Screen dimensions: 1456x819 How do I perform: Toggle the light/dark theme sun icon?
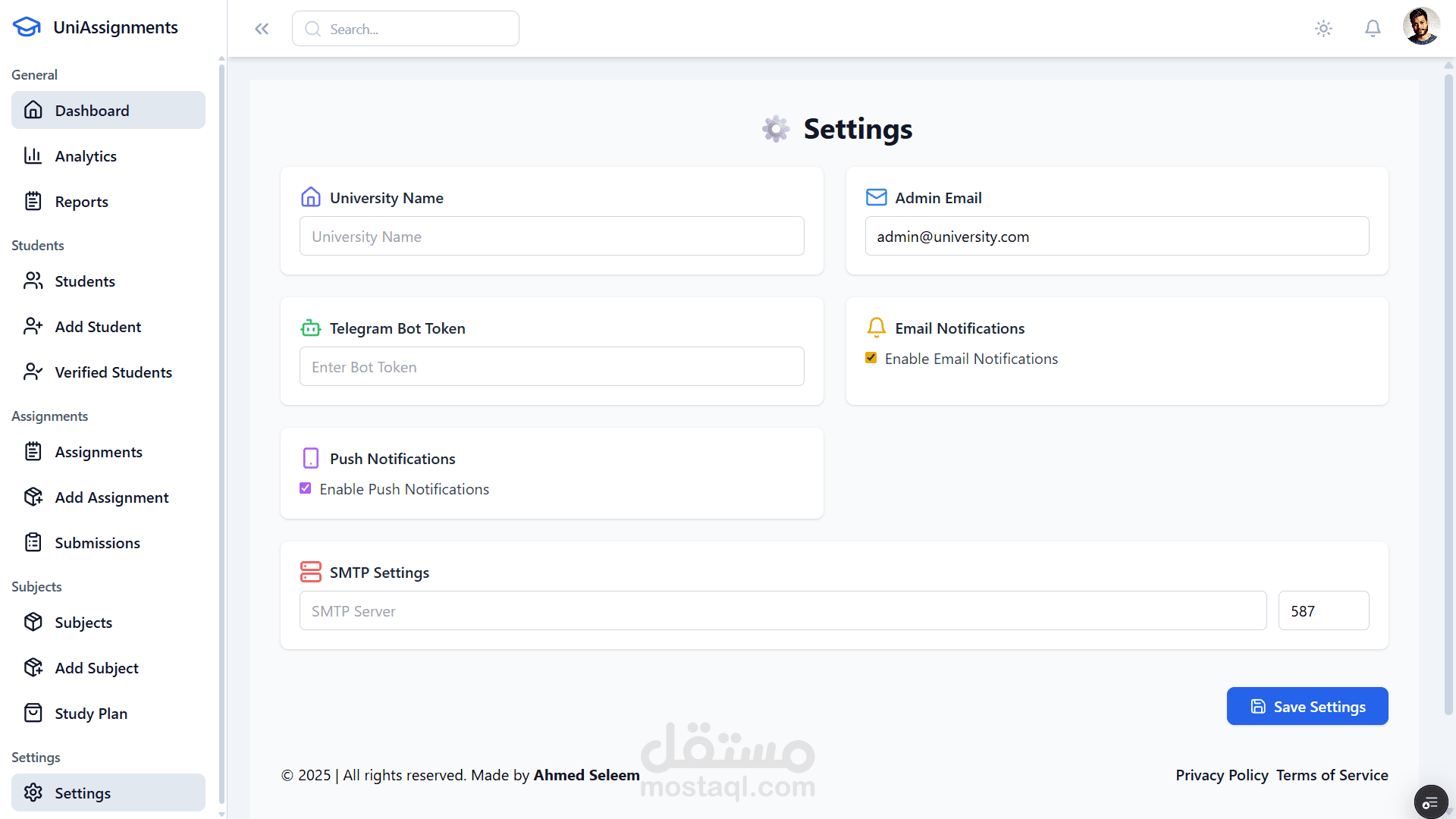pos(1323,29)
